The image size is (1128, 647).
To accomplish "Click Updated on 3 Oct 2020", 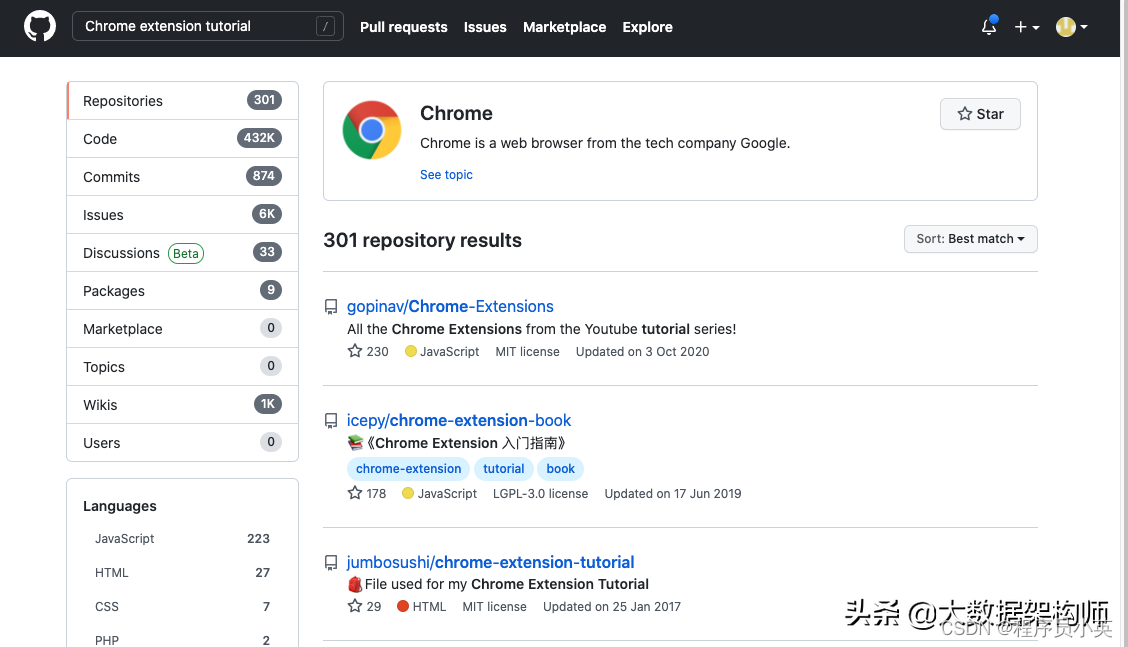I will [x=642, y=351].
